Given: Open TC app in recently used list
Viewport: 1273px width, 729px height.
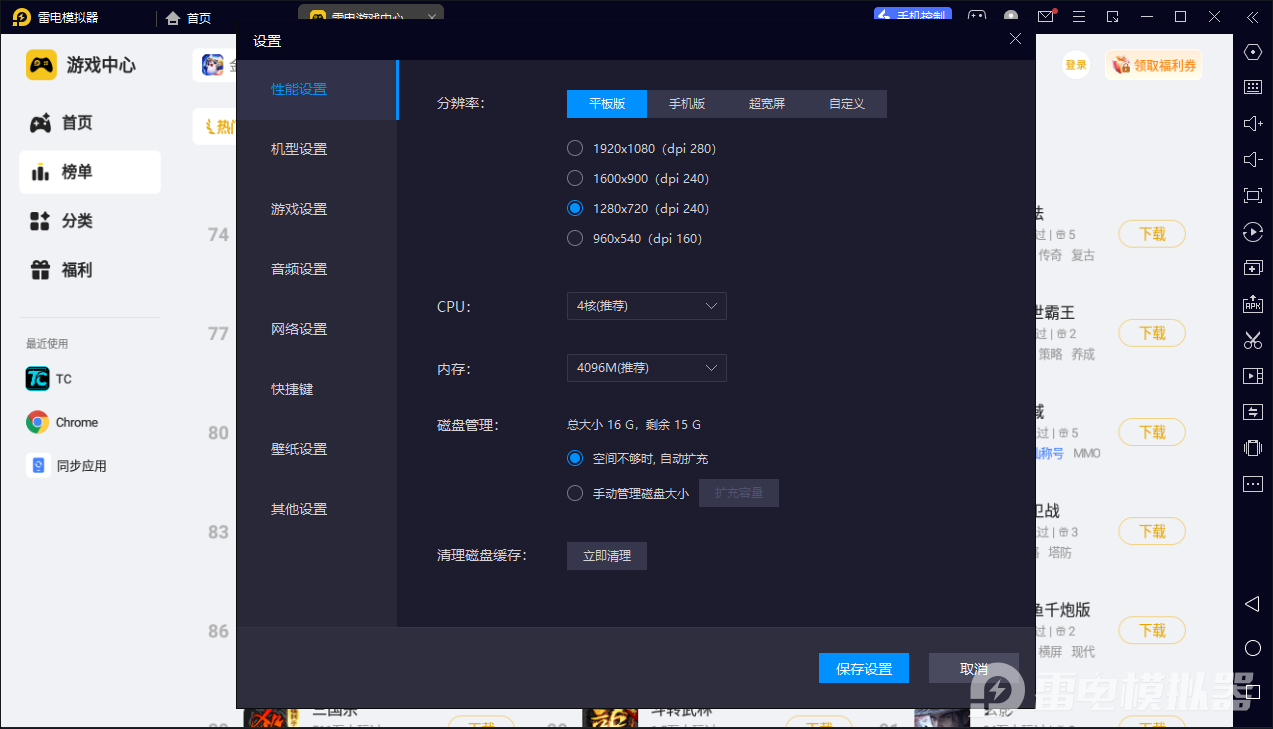Looking at the screenshot, I should (x=48, y=379).
